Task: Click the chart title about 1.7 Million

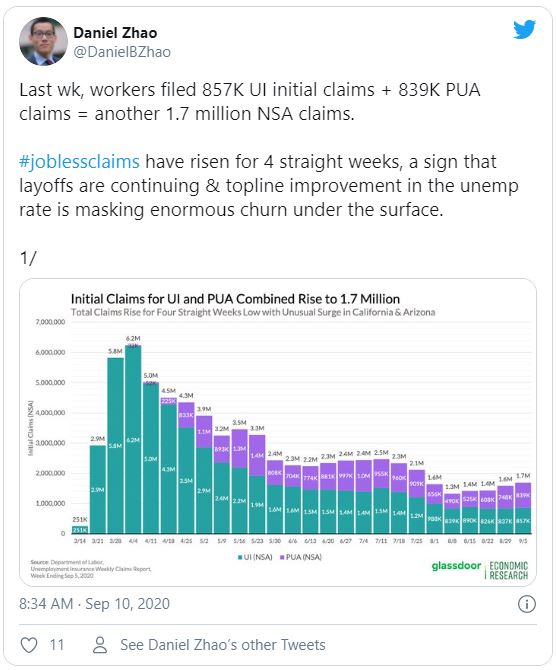Action: [x=235, y=299]
